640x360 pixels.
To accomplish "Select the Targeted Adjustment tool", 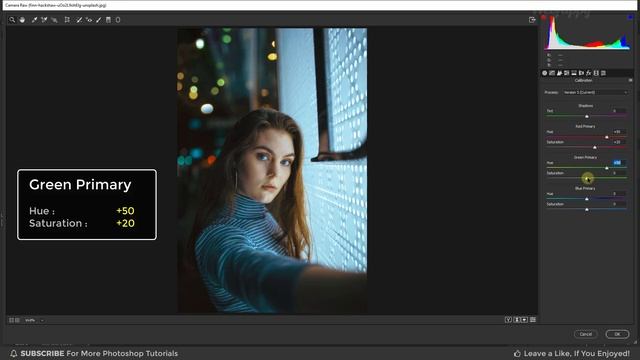I will click(54, 20).
